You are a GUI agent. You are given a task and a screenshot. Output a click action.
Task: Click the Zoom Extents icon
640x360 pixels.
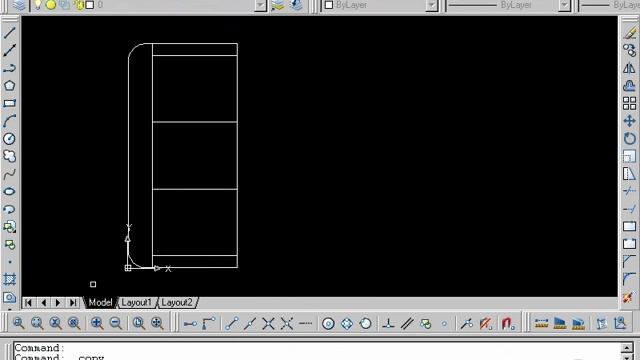(158, 323)
